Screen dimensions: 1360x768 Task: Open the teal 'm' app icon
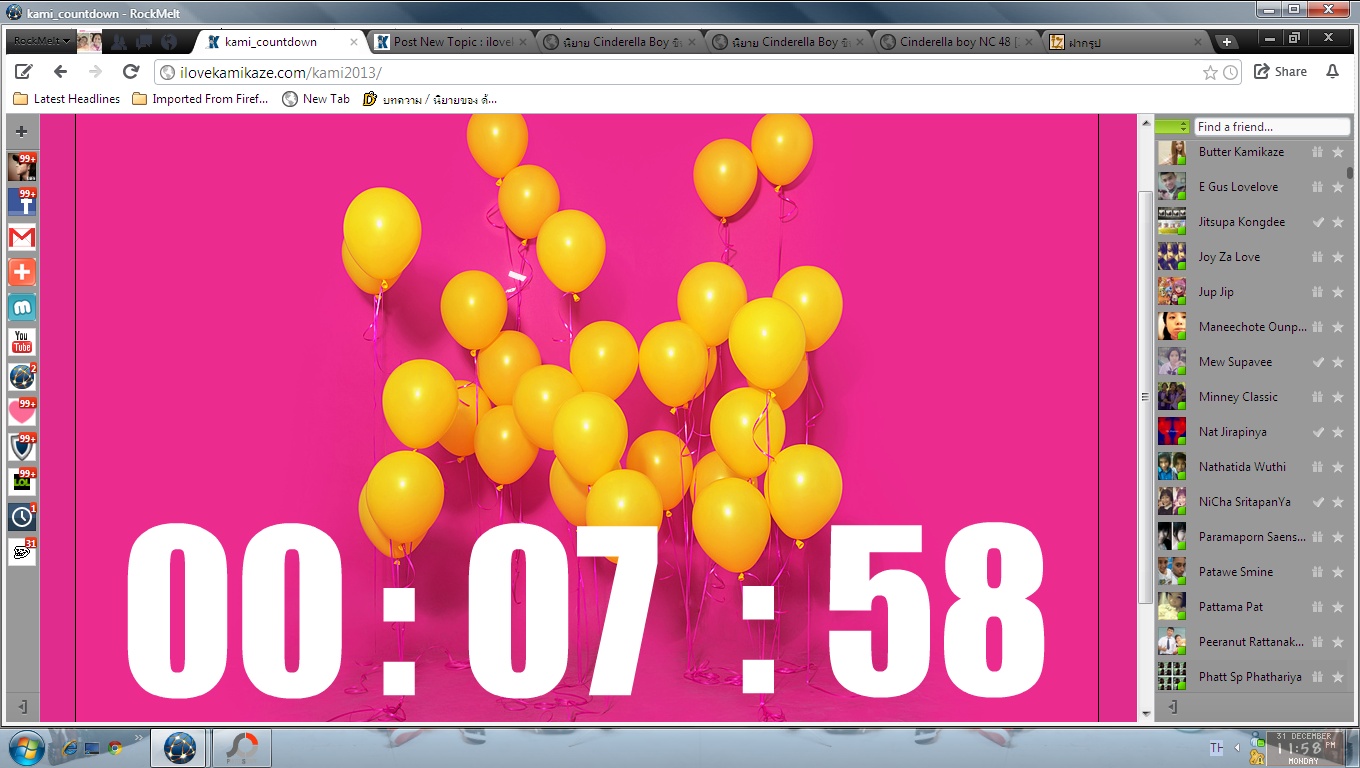[22, 307]
